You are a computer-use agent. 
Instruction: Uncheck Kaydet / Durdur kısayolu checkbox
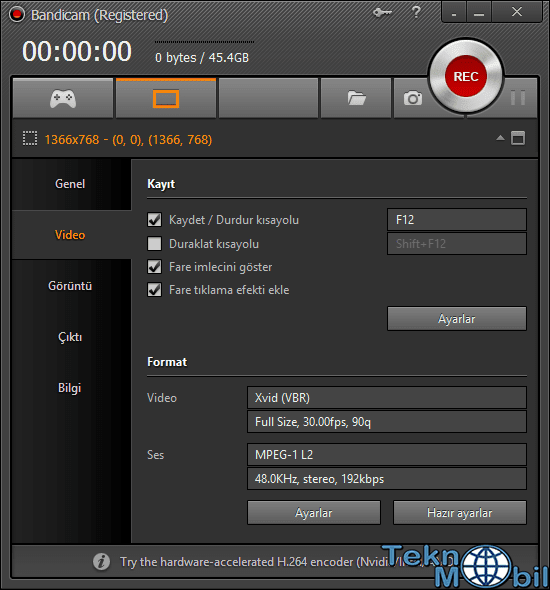(154, 220)
